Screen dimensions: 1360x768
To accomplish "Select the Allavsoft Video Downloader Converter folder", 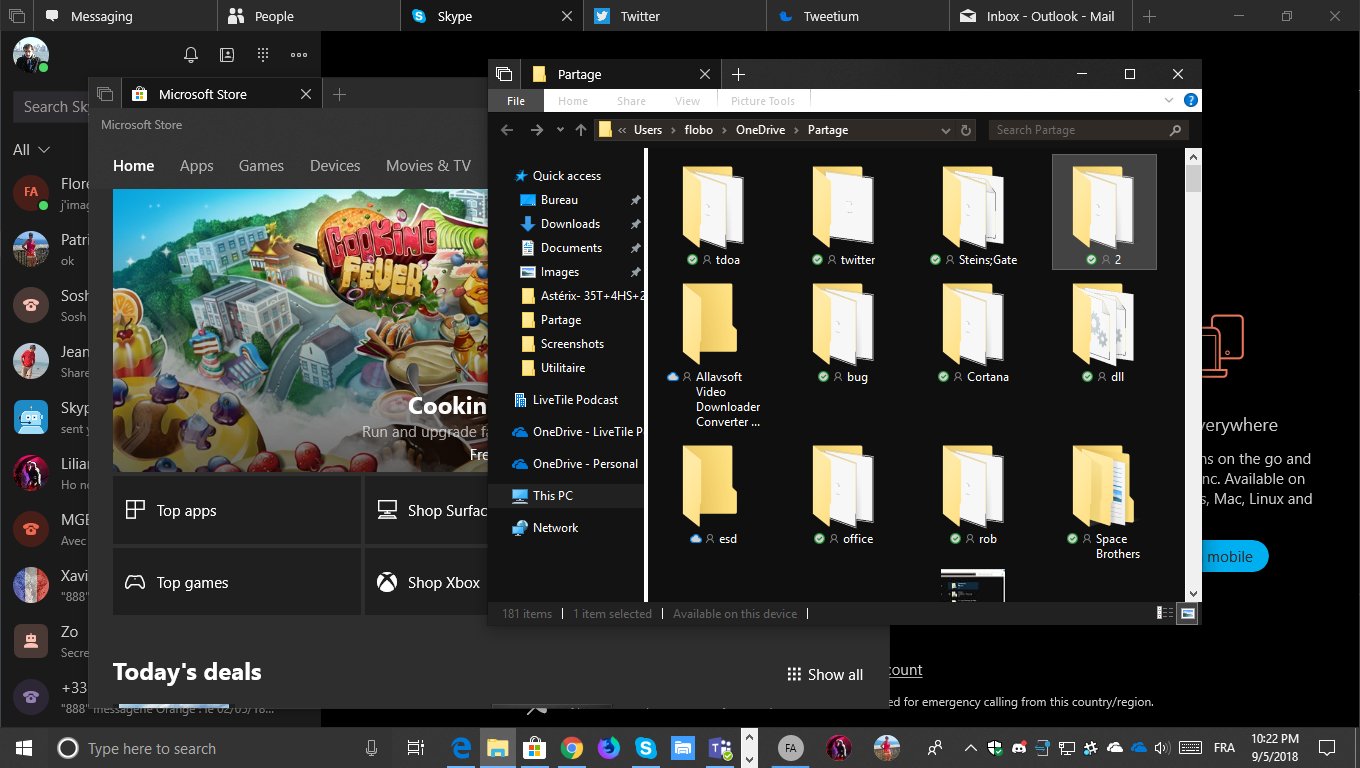I will (x=713, y=355).
